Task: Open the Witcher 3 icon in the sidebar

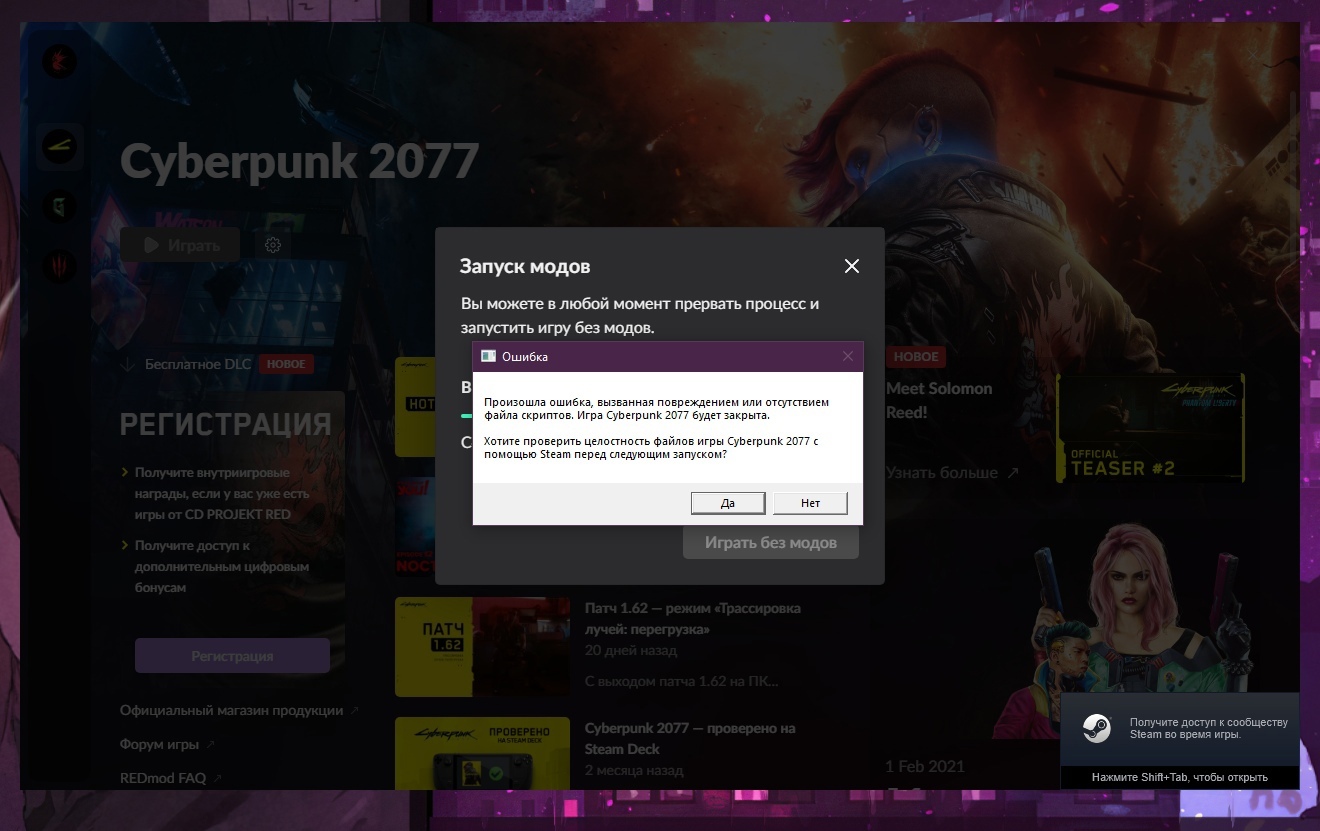Action: (x=59, y=267)
